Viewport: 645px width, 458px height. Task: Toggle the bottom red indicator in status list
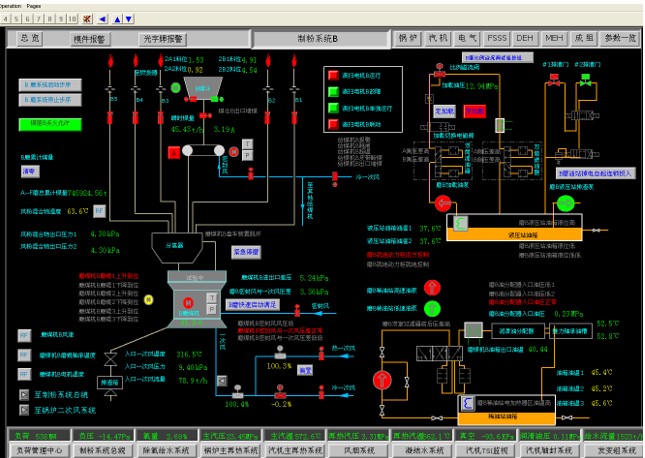[333, 125]
